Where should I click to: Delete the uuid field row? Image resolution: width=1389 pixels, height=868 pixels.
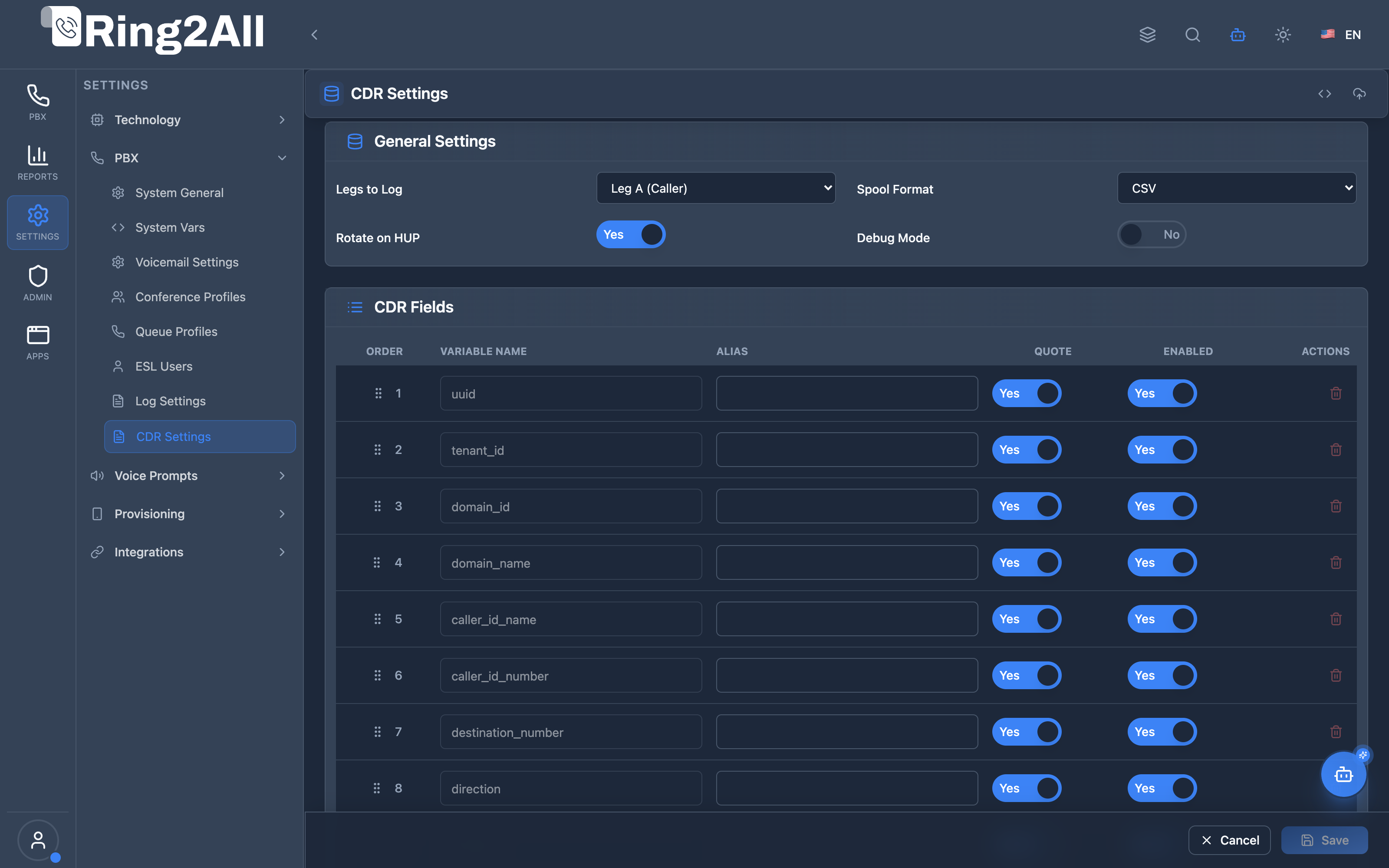click(x=1336, y=393)
